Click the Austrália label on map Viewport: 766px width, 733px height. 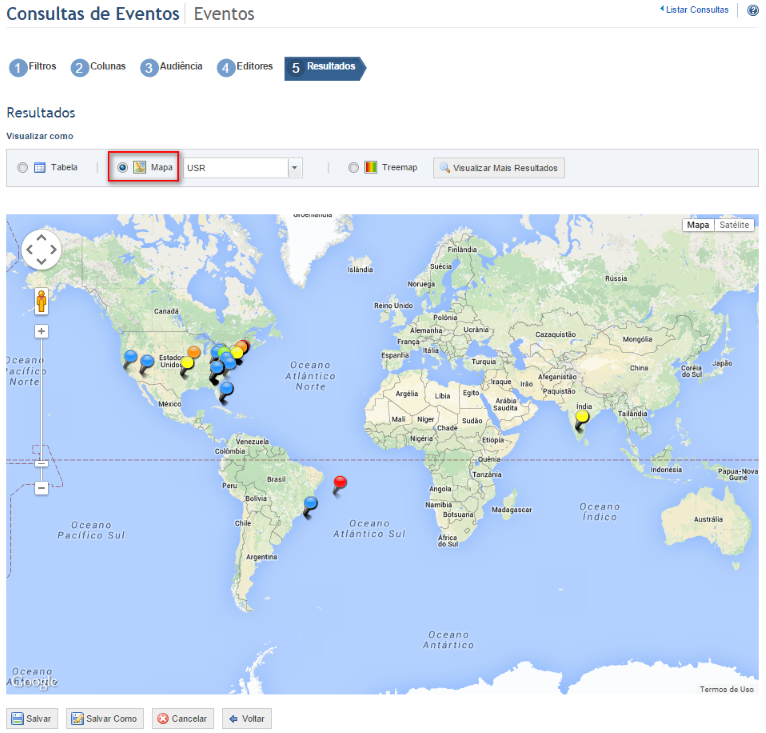tap(708, 519)
